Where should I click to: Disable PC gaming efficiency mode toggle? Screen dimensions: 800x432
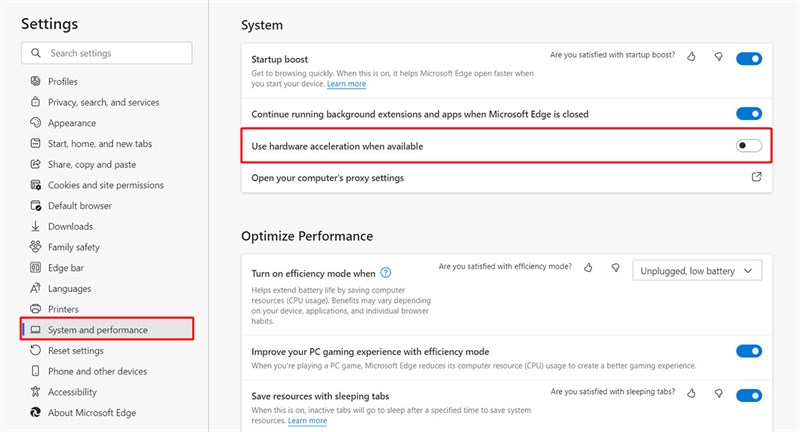(749, 351)
